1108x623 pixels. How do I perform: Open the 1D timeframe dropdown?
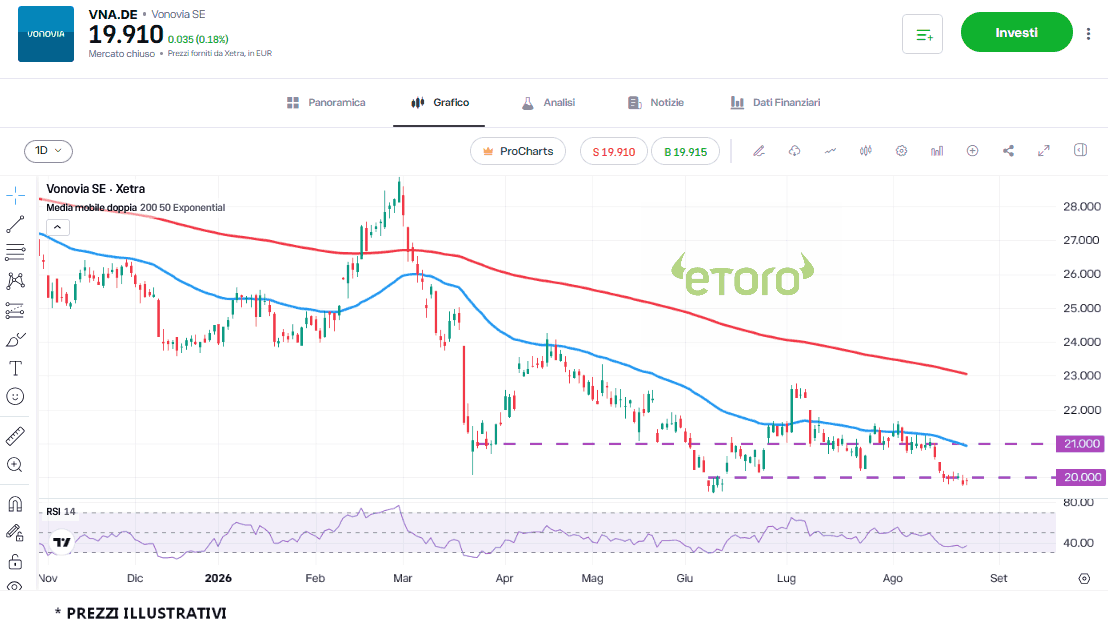click(x=48, y=150)
